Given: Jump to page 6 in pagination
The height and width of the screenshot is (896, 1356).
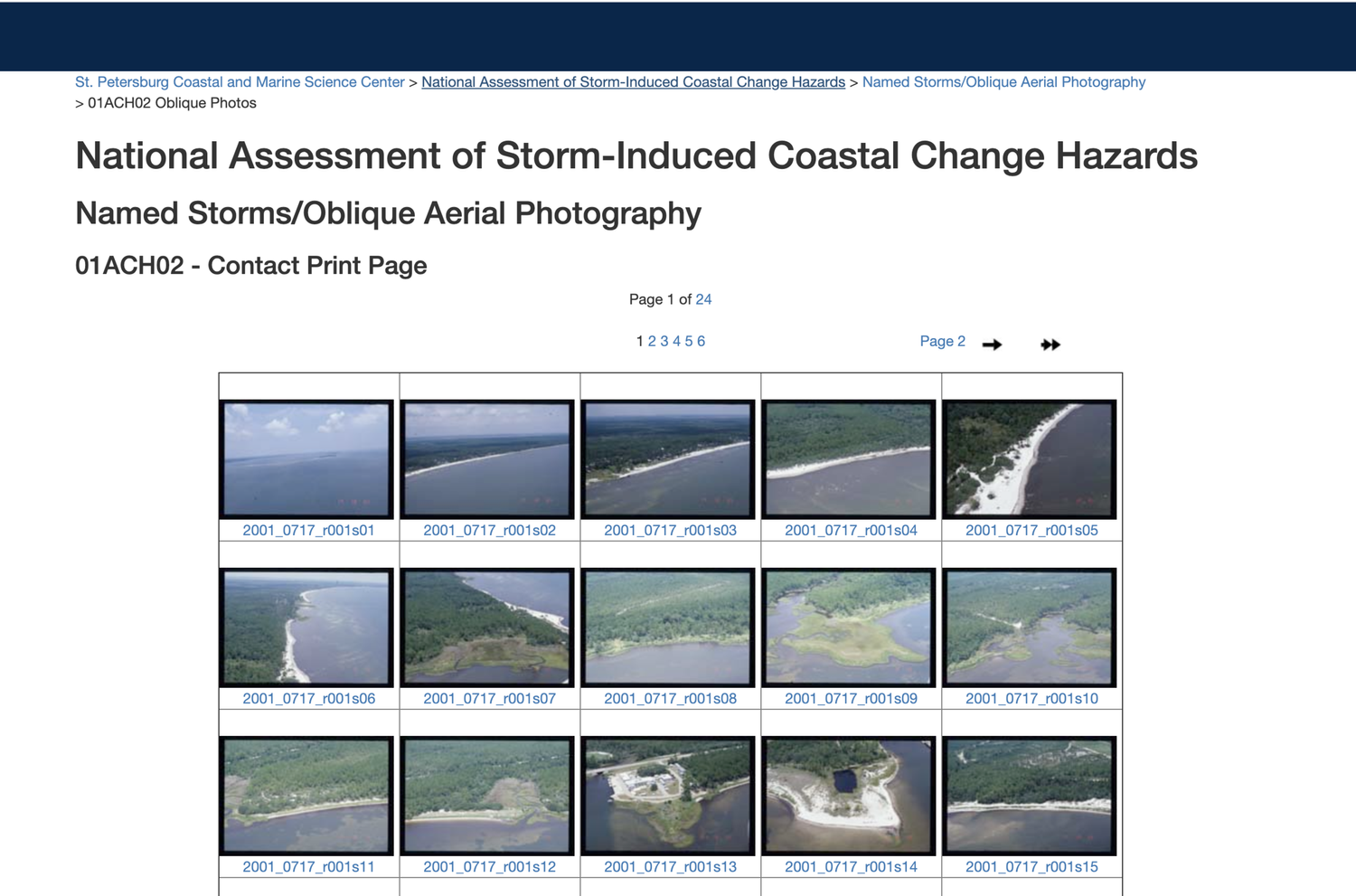Looking at the screenshot, I should (x=701, y=341).
